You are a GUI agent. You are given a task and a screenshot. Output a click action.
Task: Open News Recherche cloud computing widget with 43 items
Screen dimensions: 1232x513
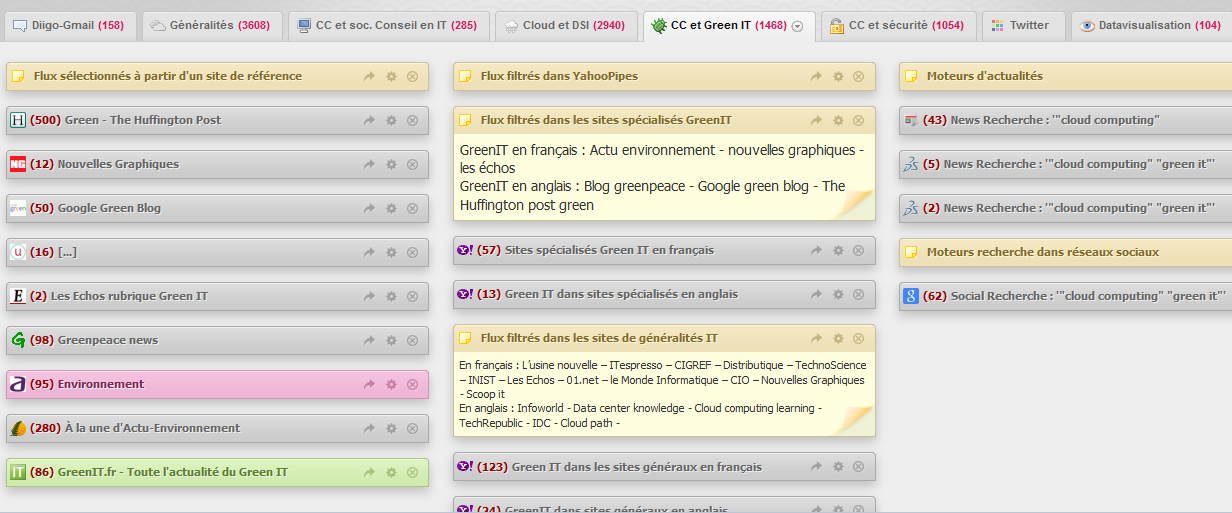(x=1065, y=120)
